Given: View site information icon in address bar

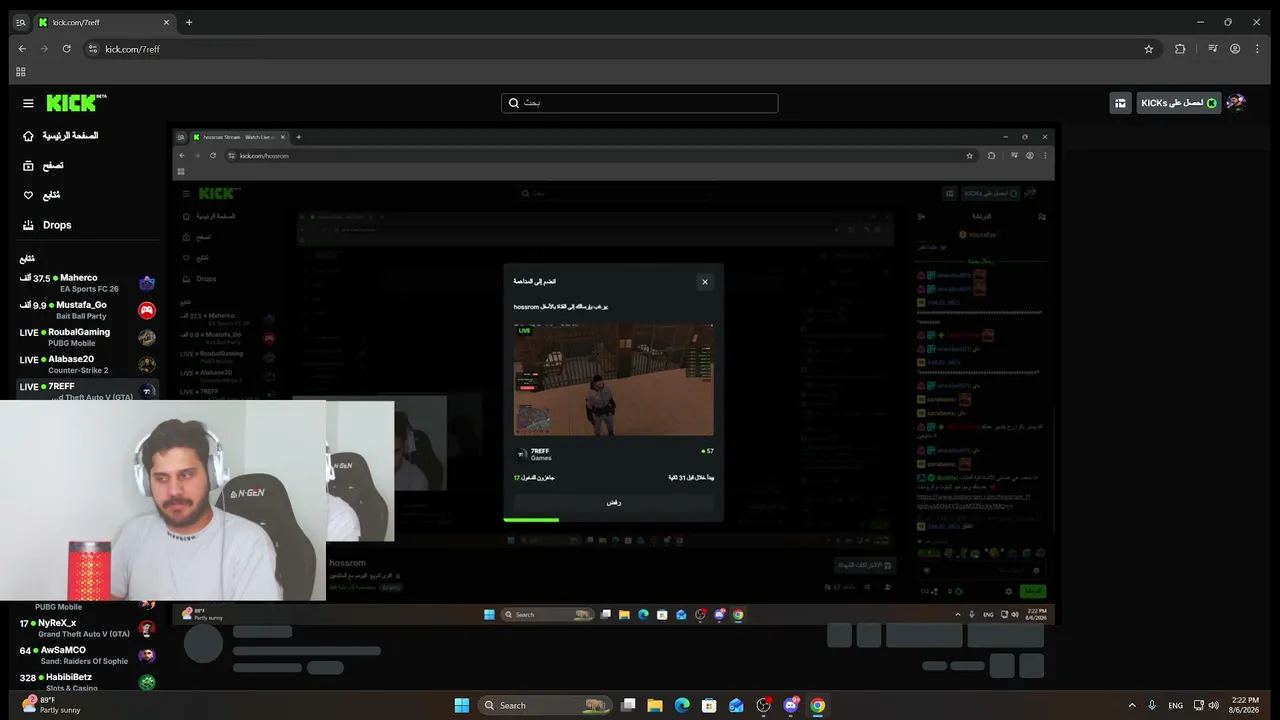Looking at the screenshot, I should pyautogui.click(x=93, y=49).
